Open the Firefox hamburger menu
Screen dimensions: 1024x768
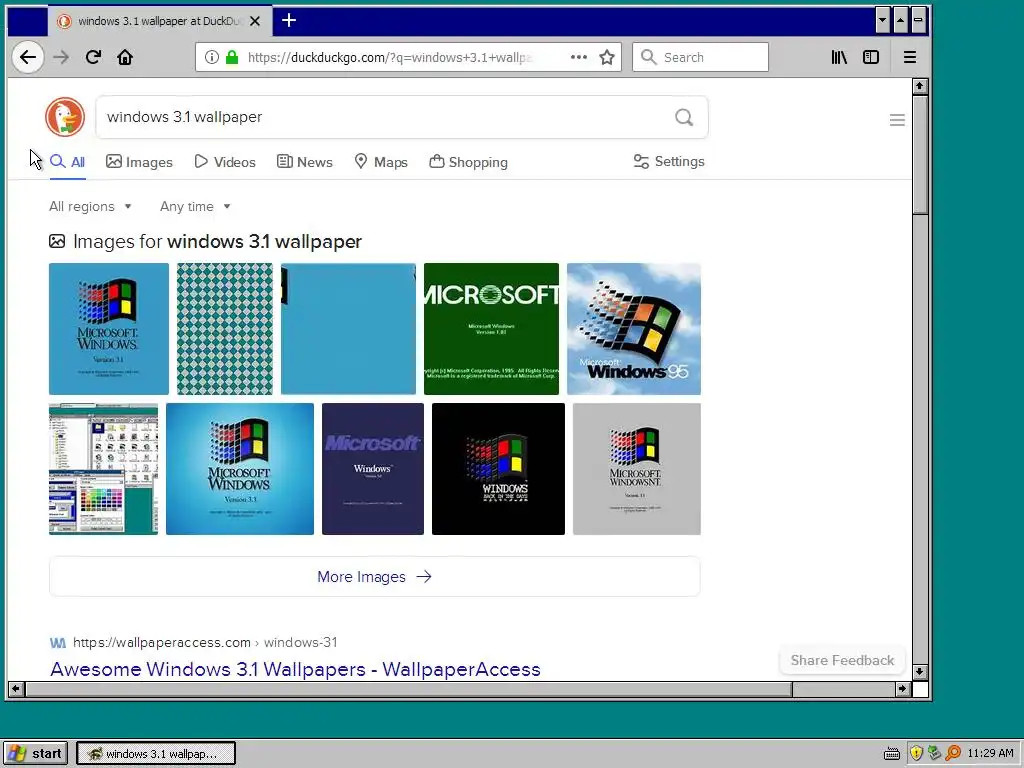coord(910,57)
